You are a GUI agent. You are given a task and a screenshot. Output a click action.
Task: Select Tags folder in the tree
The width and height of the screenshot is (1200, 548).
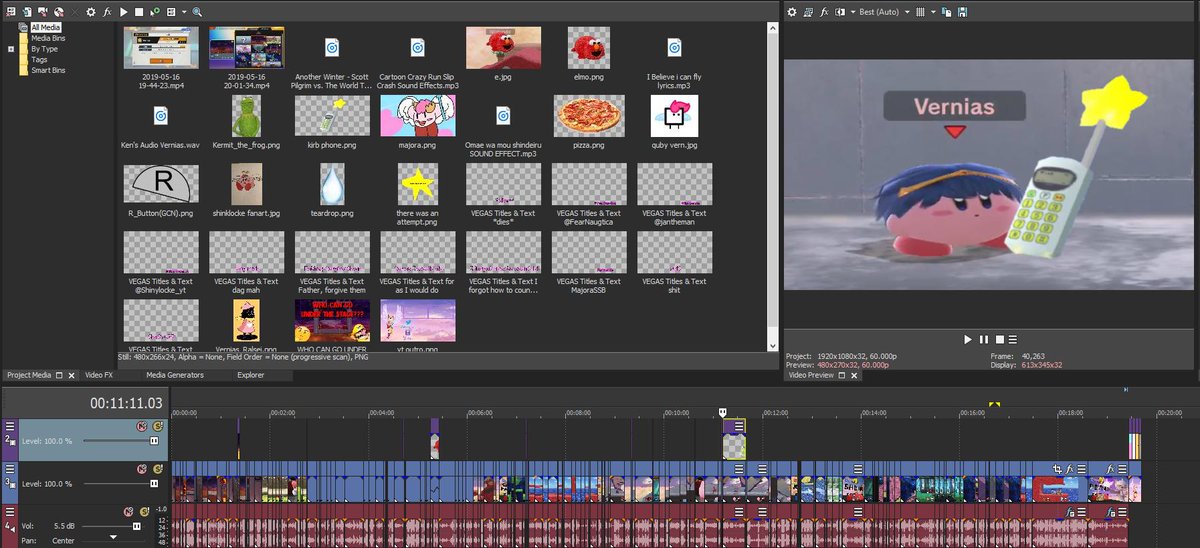coord(39,60)
